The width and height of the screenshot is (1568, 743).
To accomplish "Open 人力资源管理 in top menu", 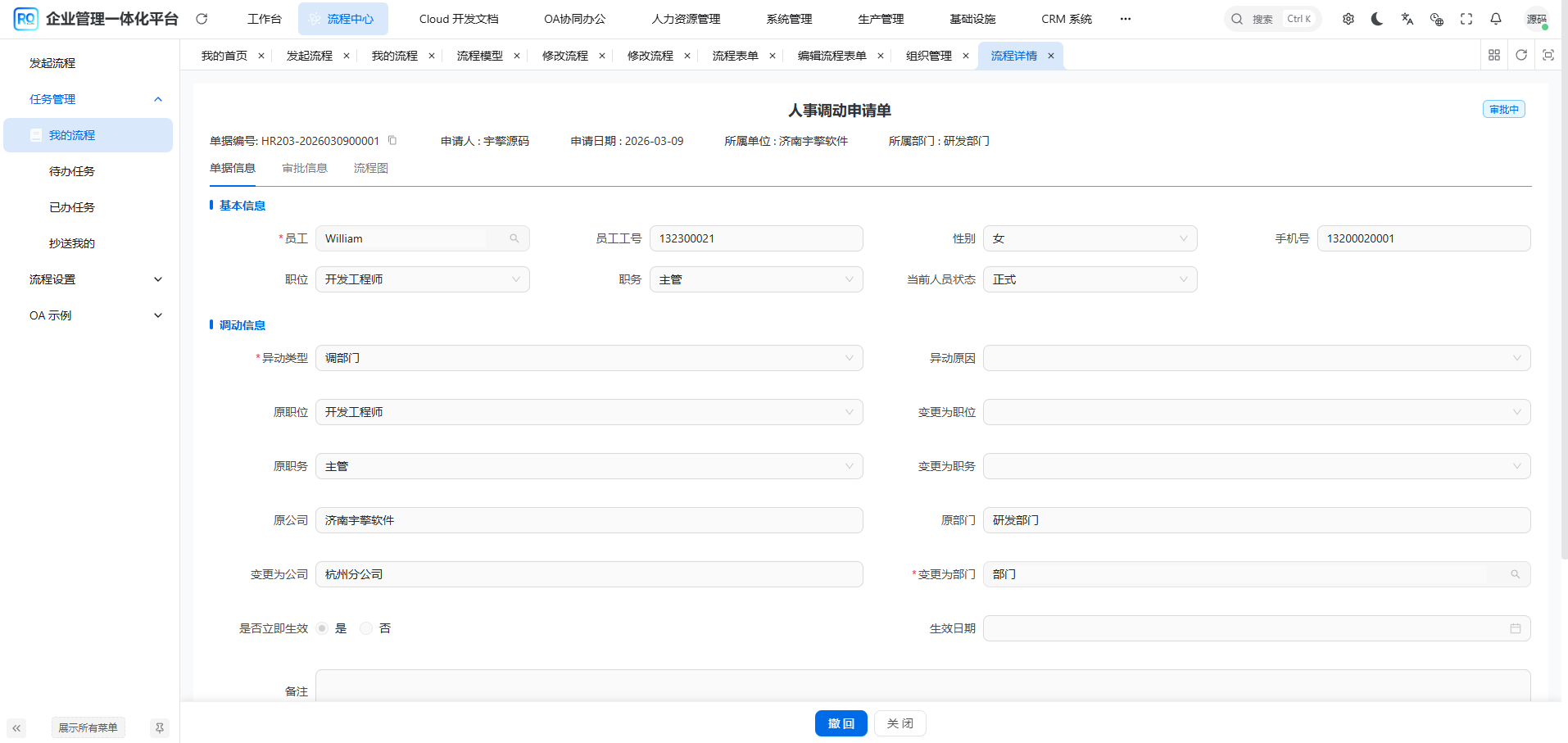I will (x=686, y=19).
